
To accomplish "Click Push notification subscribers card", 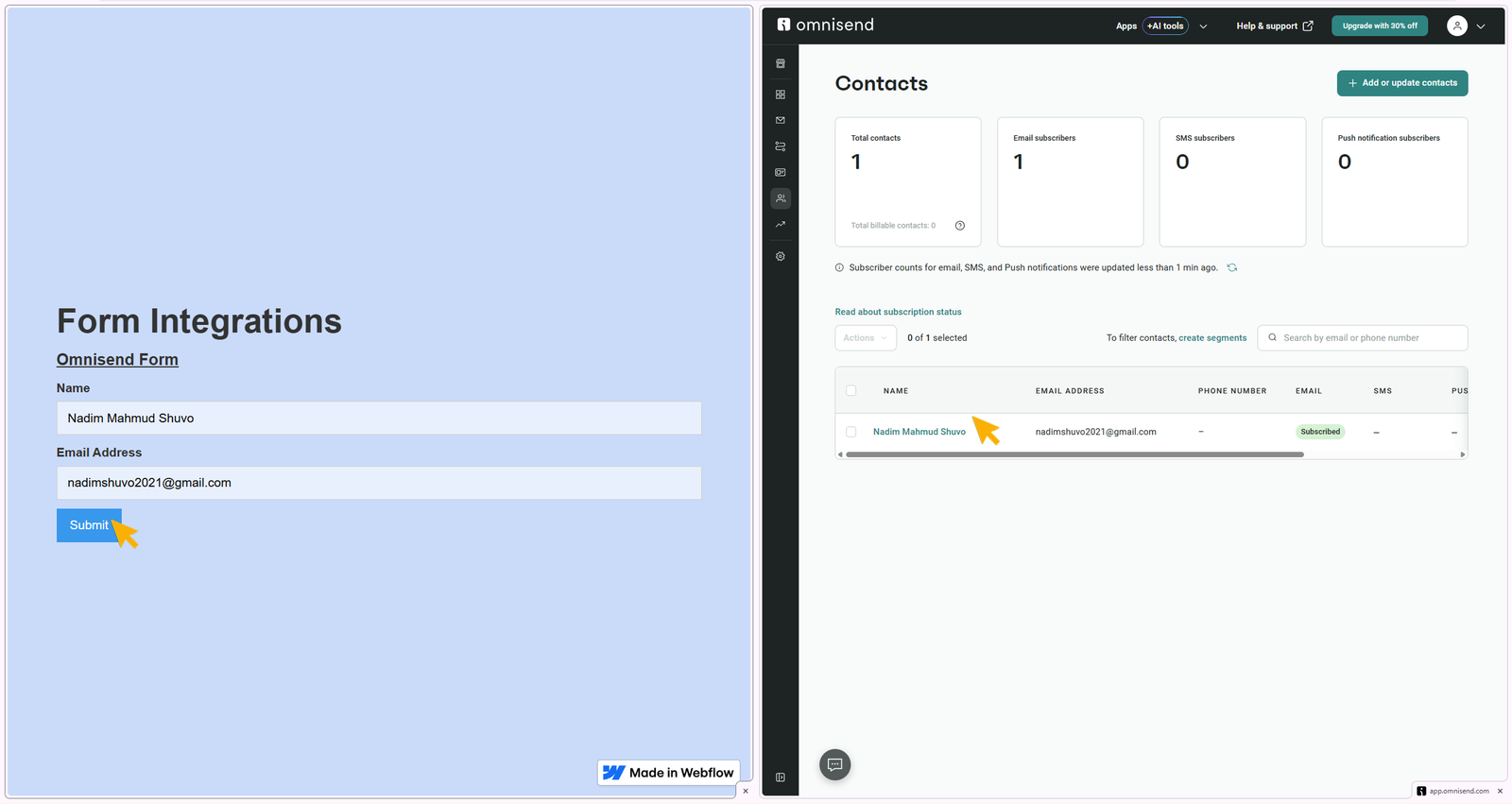I will pyautogui.click(x=1395, y=182).
